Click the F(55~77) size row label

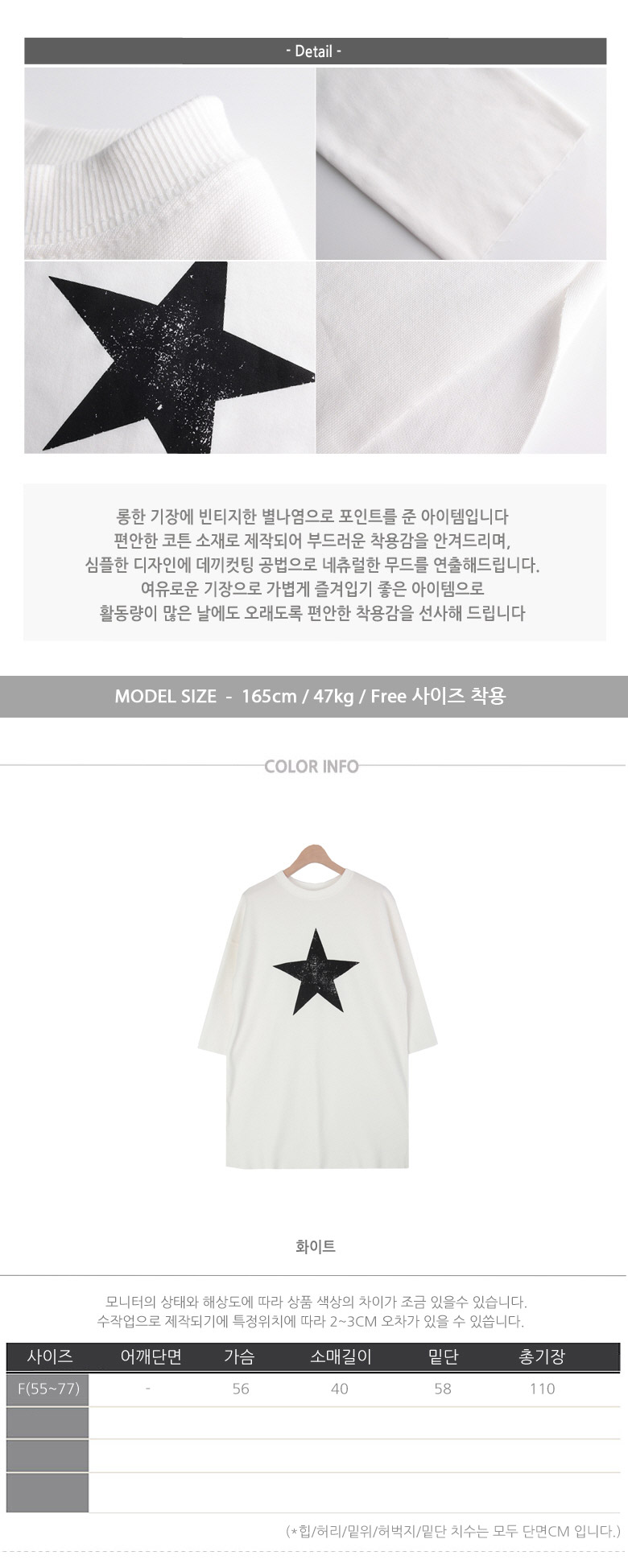point(48,1389)
